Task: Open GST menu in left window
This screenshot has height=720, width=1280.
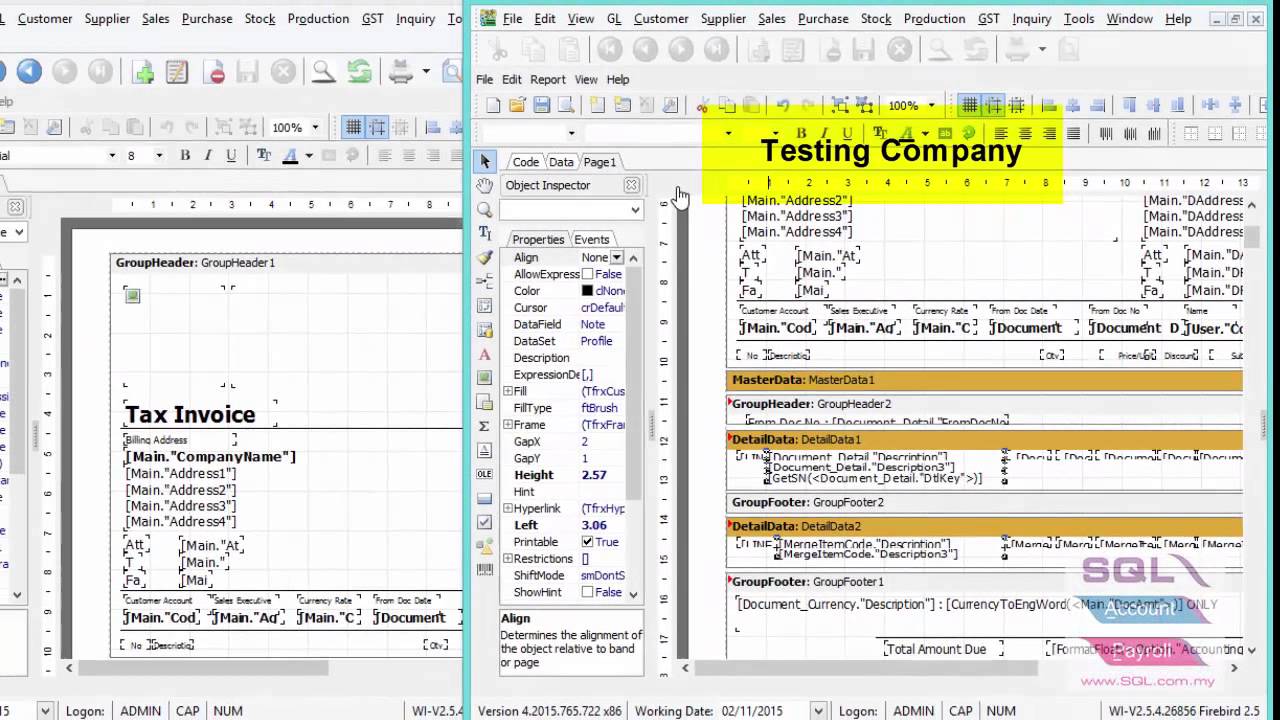Action: click(373, 18)
